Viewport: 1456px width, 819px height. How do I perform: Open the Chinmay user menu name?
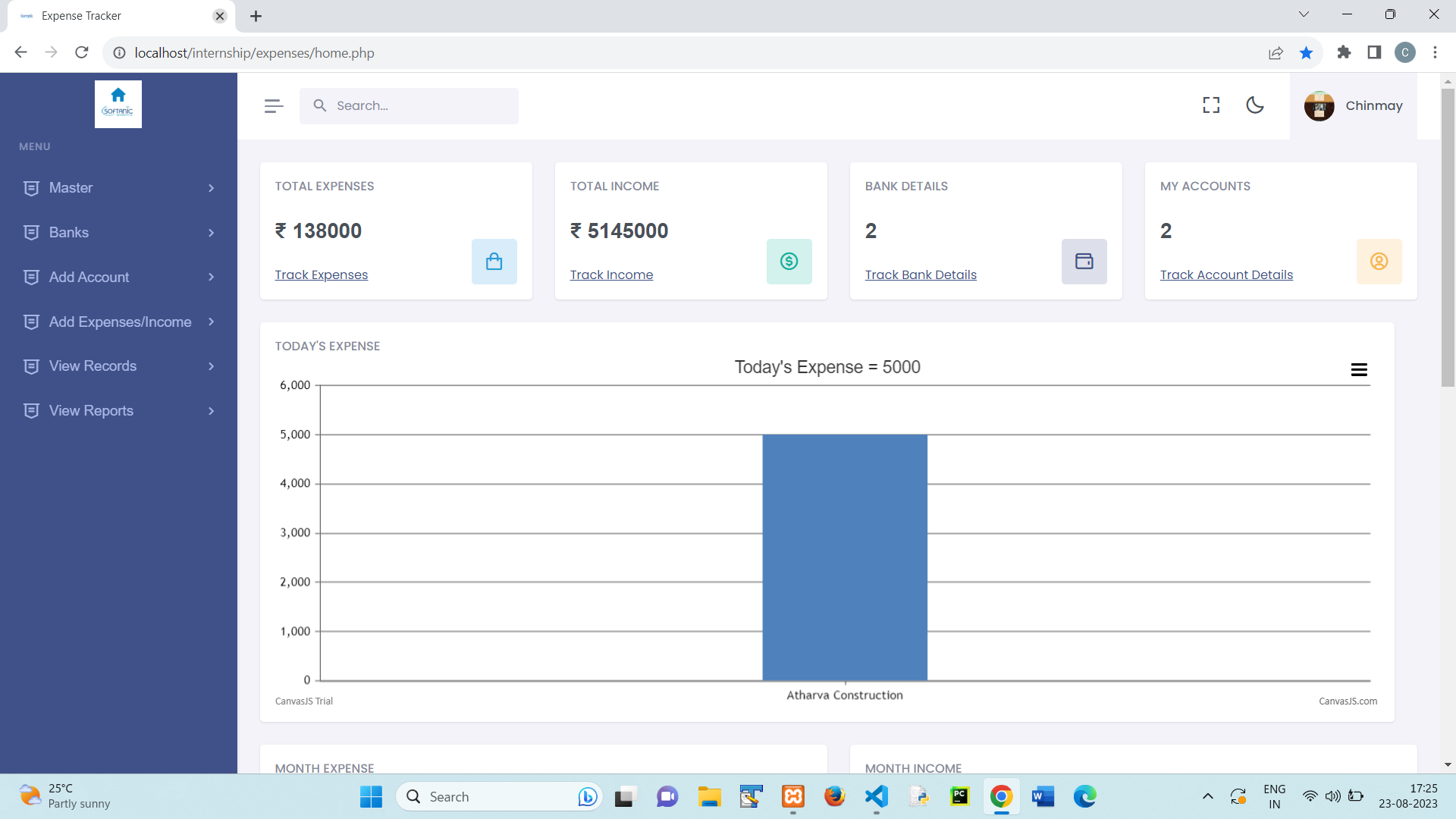tap(1373, 105)
